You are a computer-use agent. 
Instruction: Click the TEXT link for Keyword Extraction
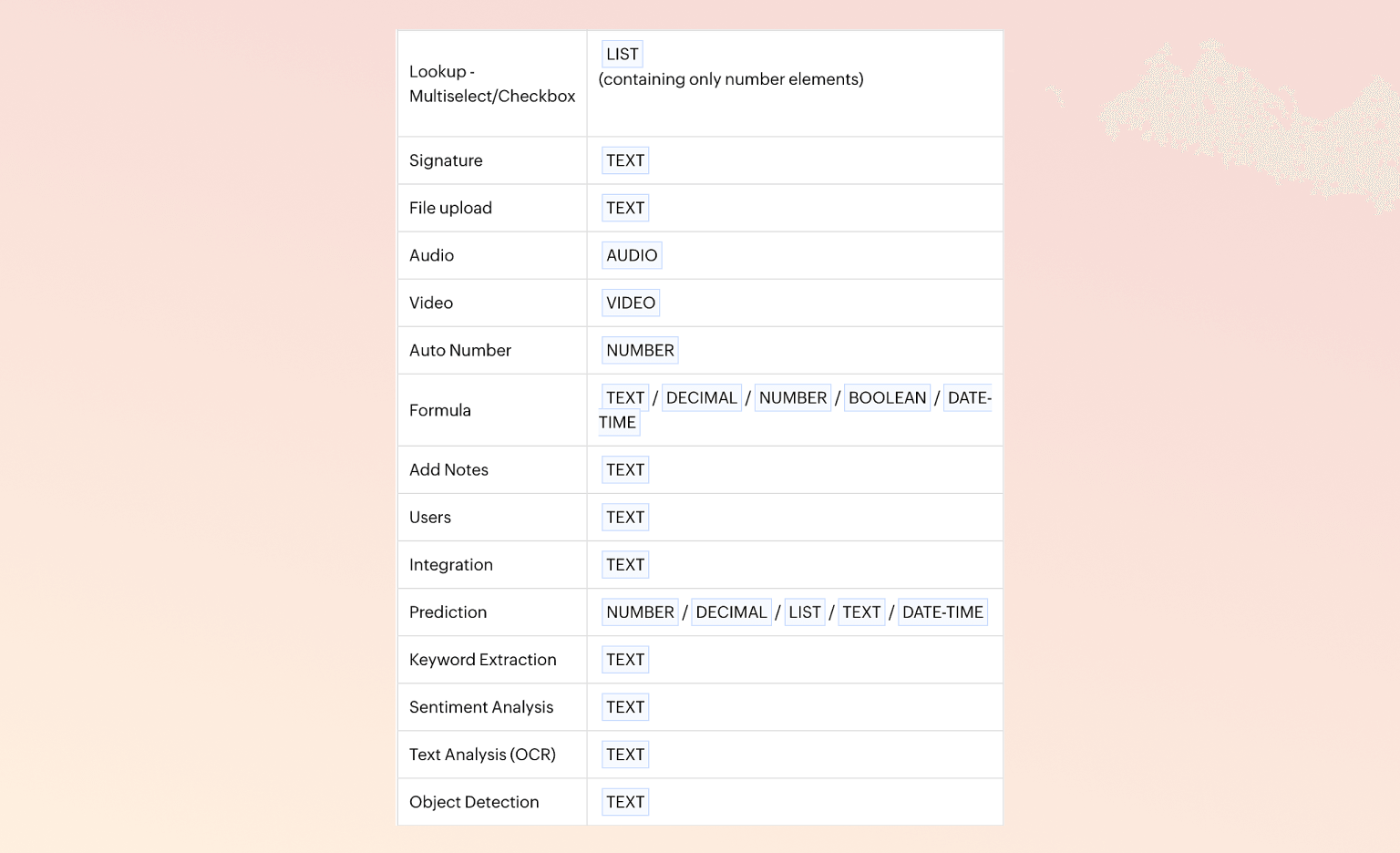(x=625, y=660)
